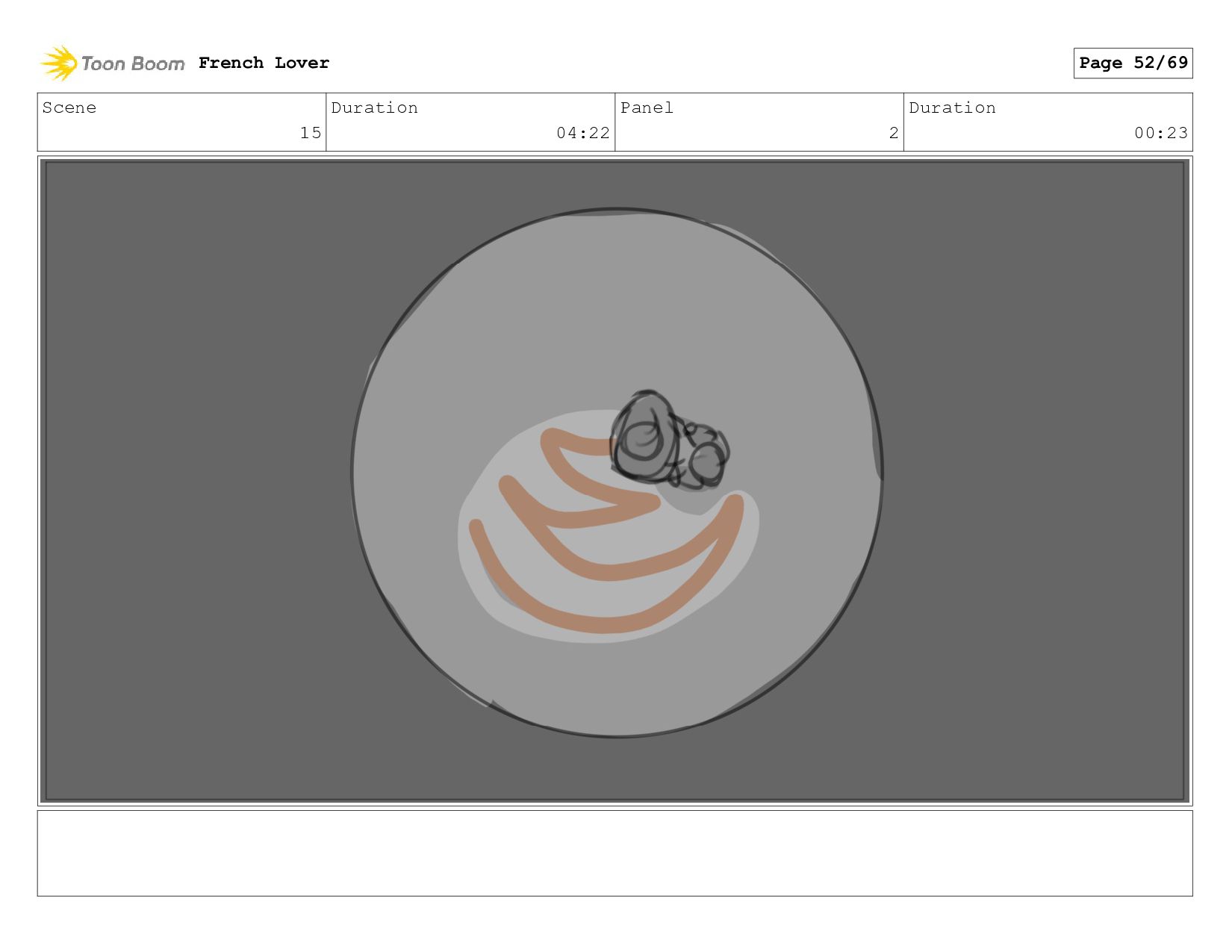Click the sketched character's head
The image size is (1232, 952).
pos(645,438)
